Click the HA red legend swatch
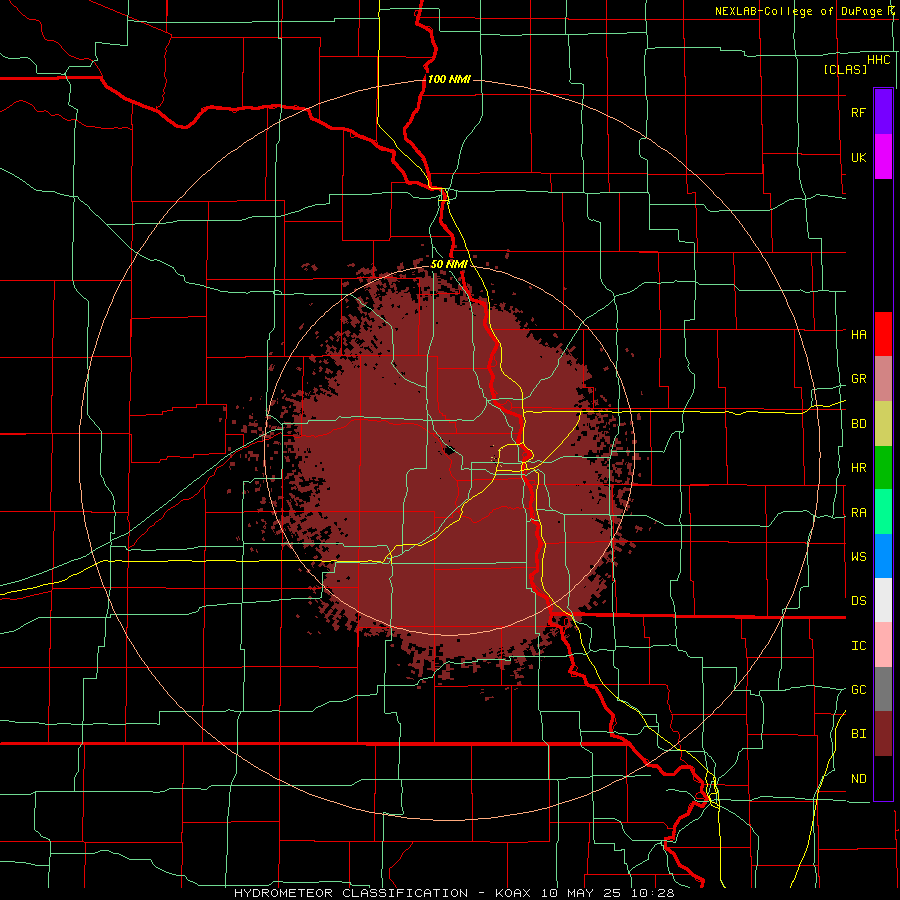The image size is (900, 900). click(x=883, y=334)
